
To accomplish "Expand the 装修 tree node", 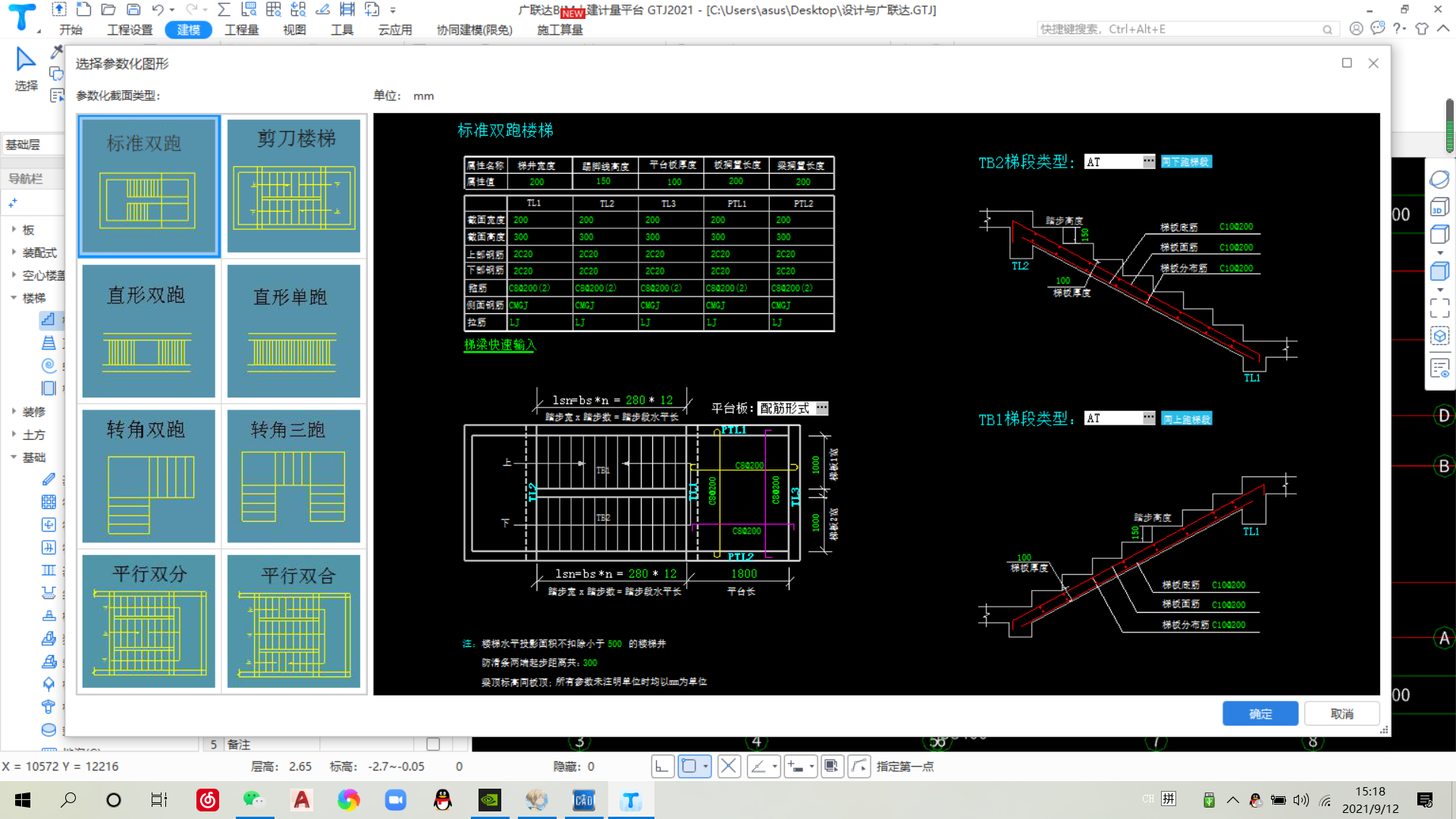I will tap(14, 411).
